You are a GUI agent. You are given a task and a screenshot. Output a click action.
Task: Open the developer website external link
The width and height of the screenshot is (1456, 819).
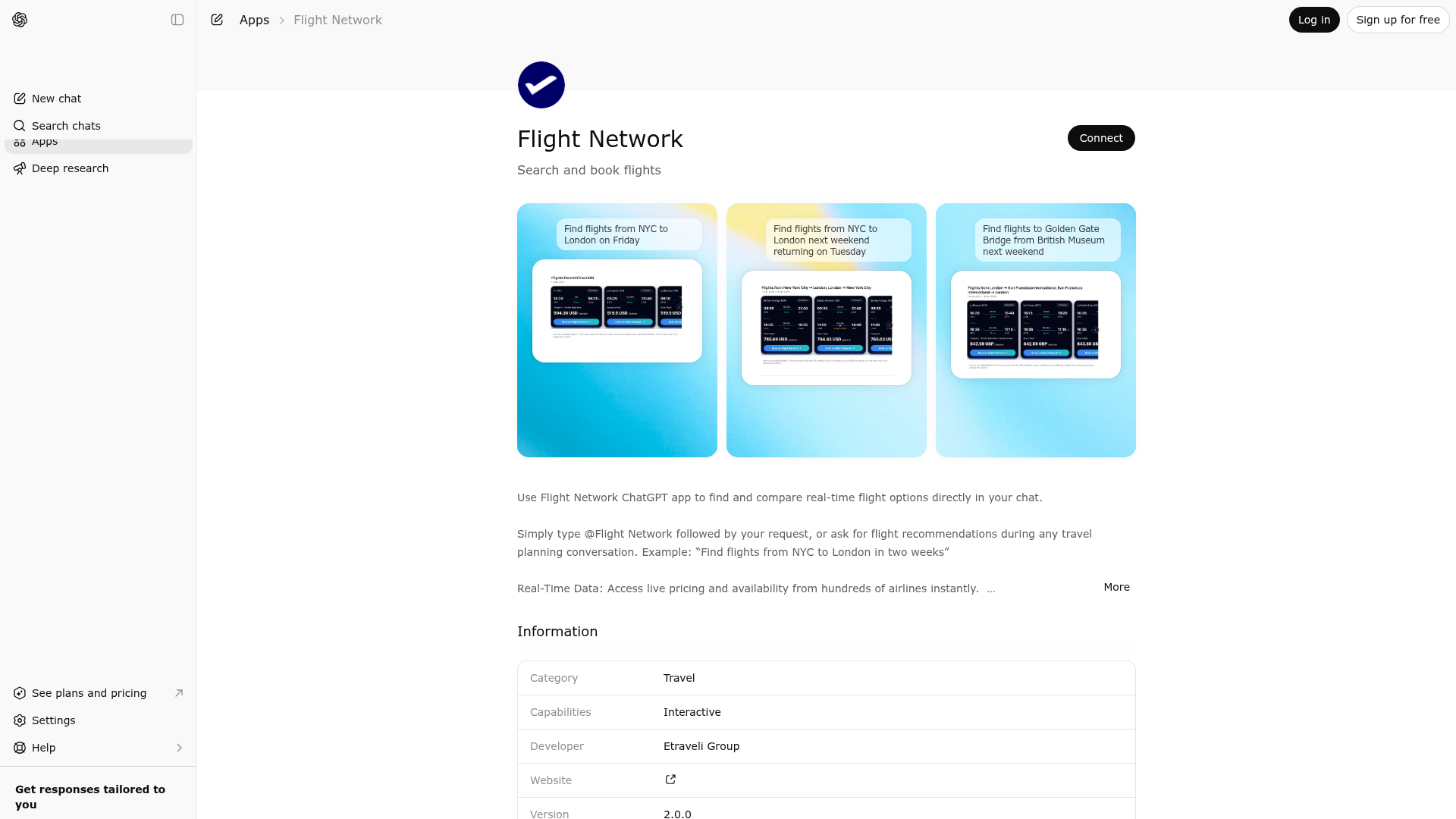[x=670, y=780]
